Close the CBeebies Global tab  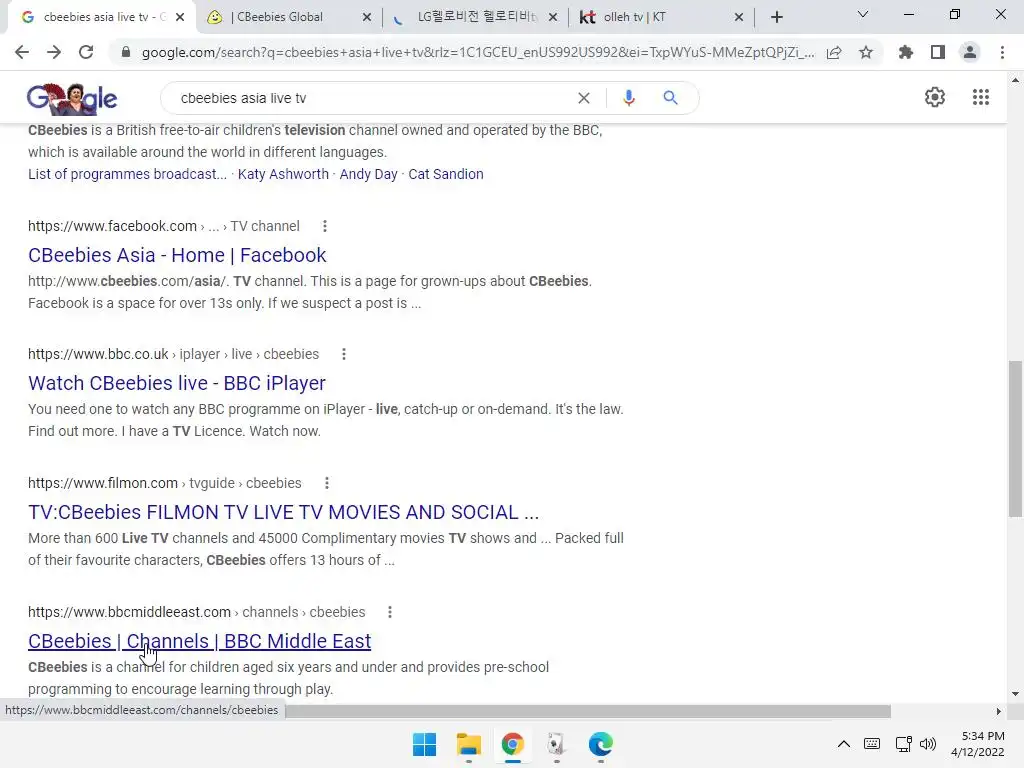coord(367,18)
